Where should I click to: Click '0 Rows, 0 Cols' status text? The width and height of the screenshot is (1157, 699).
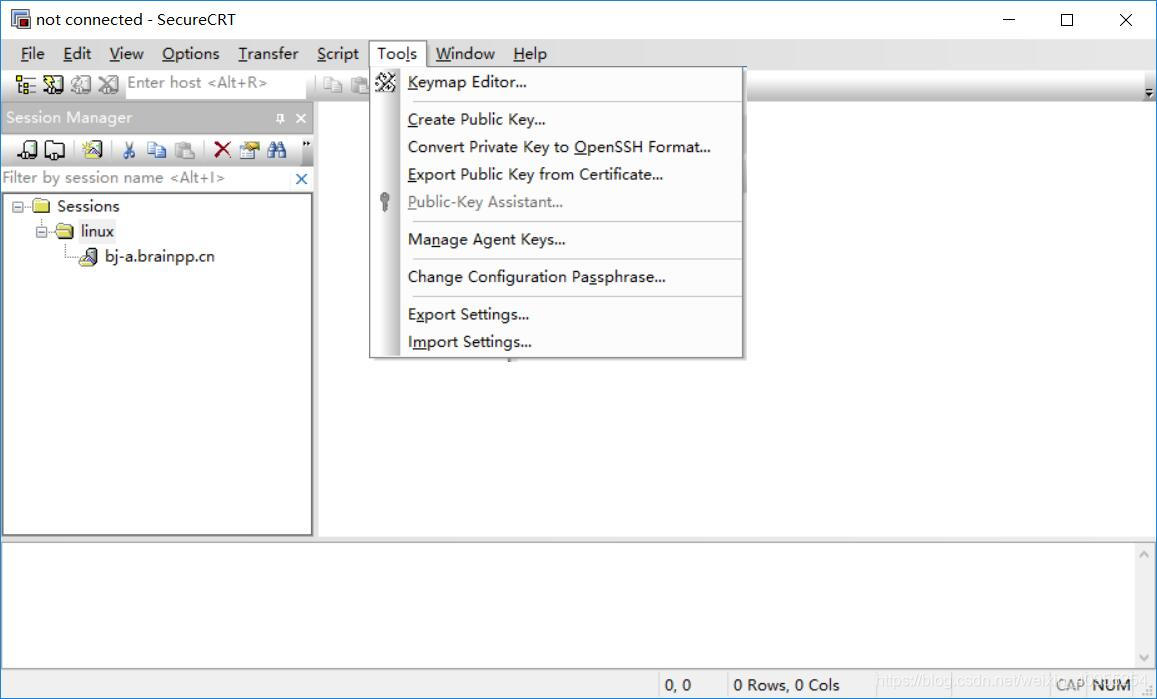pos(786,685)
